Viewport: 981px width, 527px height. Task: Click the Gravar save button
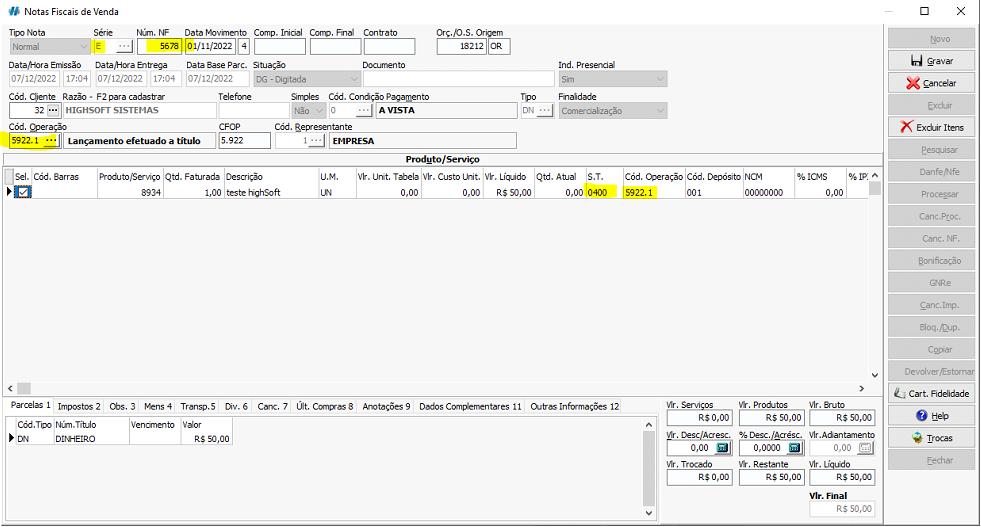(x=931, y=61)
